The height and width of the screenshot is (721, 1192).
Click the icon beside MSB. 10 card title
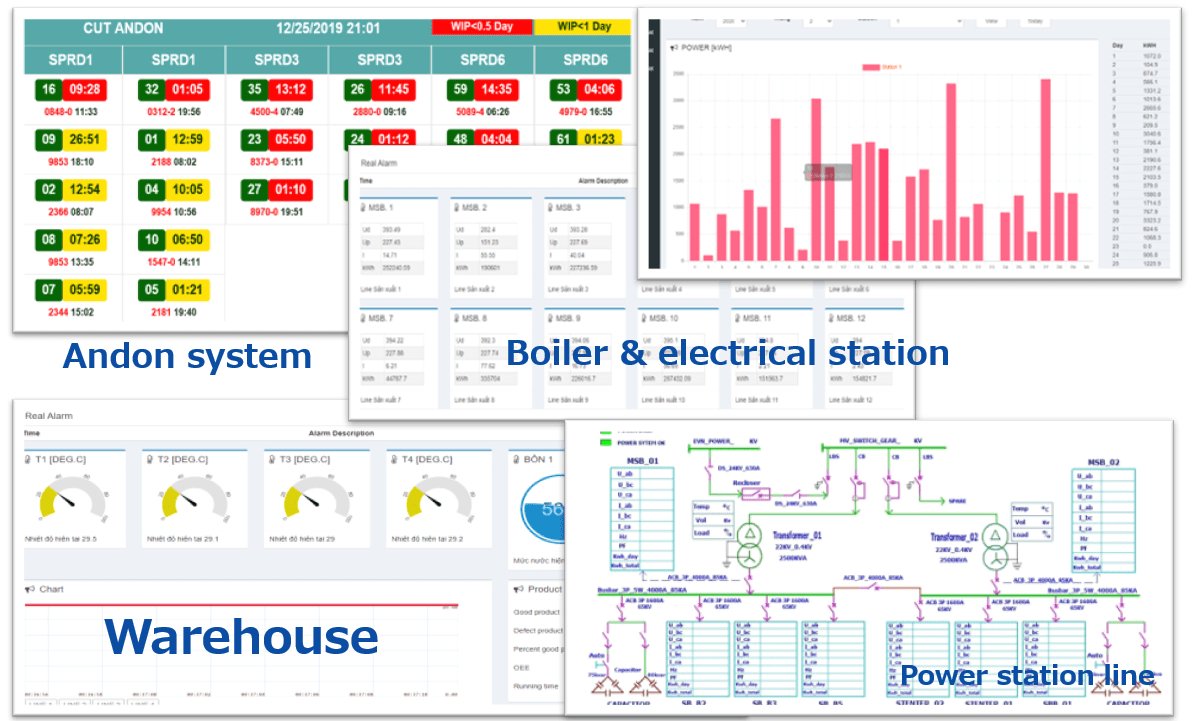pos(644,318)
